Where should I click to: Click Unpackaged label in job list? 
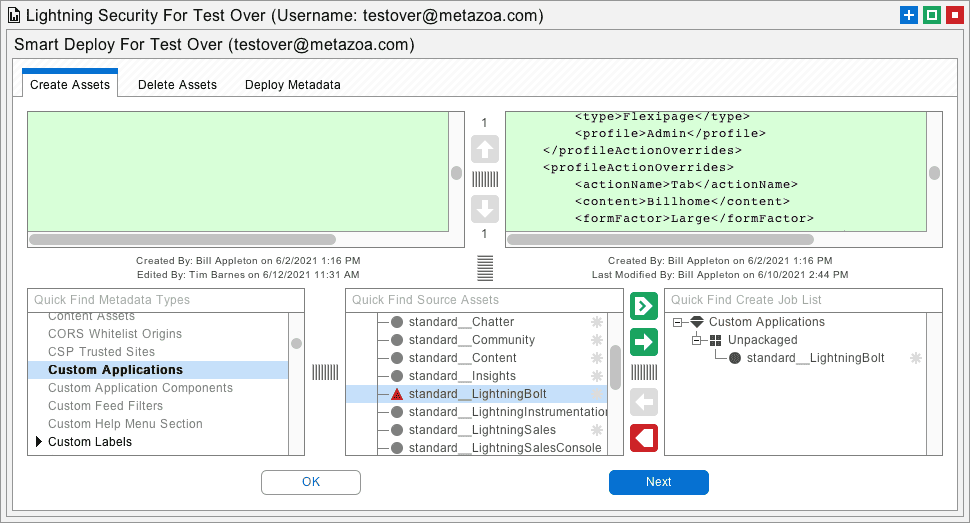click(762, 340)
